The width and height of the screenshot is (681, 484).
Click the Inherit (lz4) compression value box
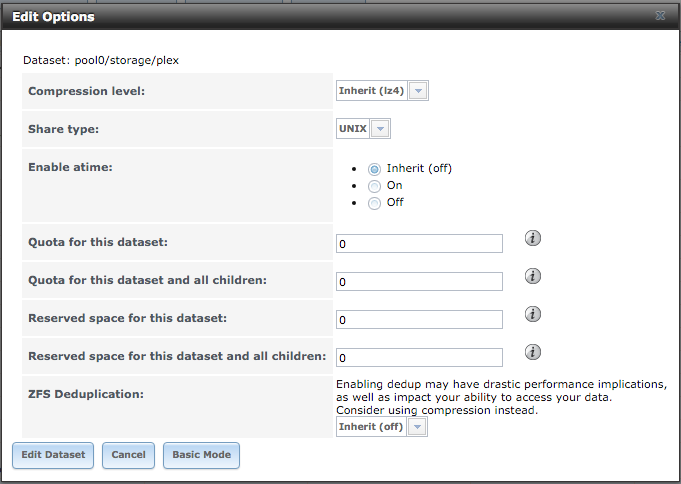point(372,91)
